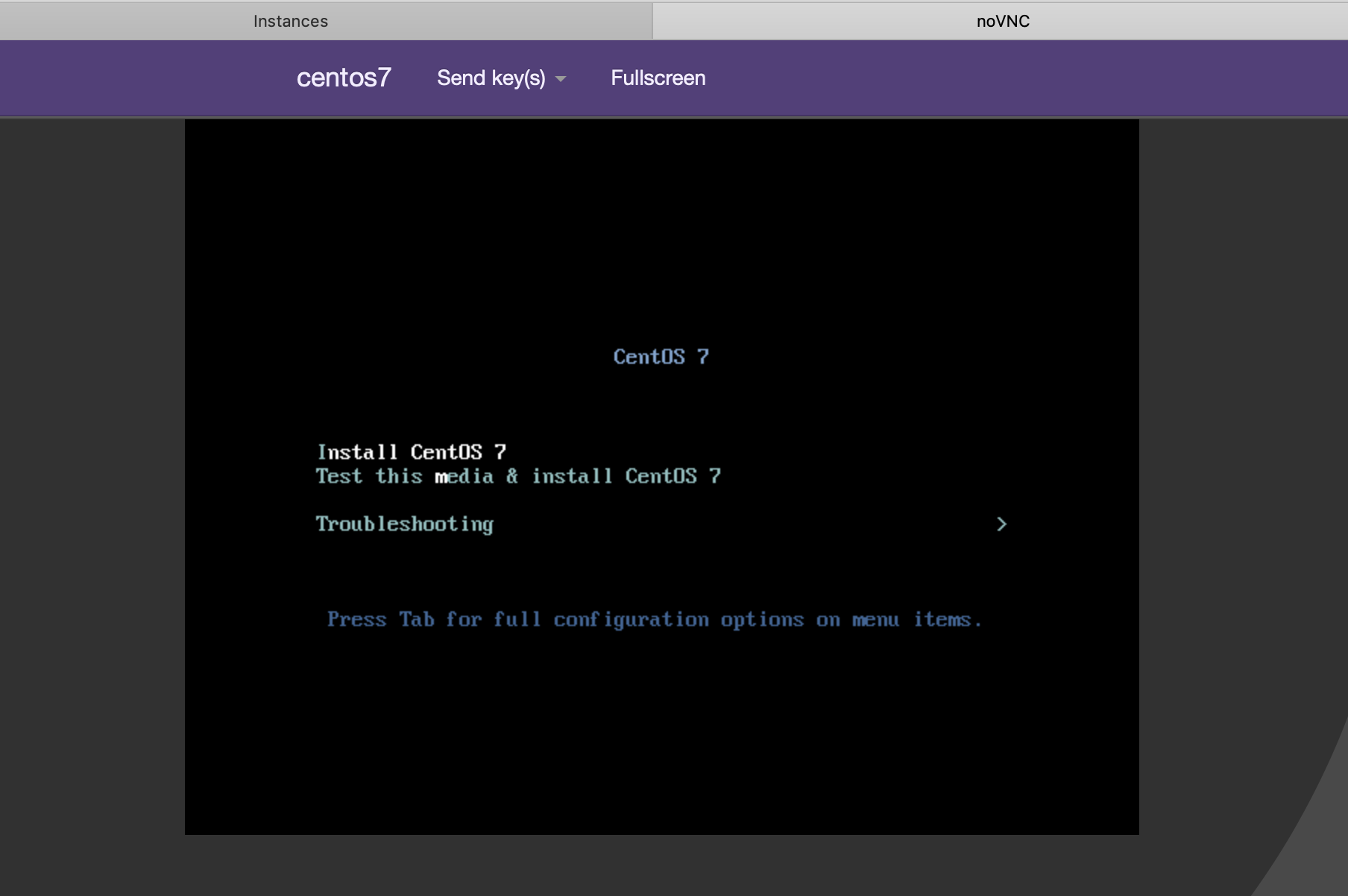Screen dimensions: 1348x896
Task: Click the Press Tab configuration hint text
Action: [655, 619]
